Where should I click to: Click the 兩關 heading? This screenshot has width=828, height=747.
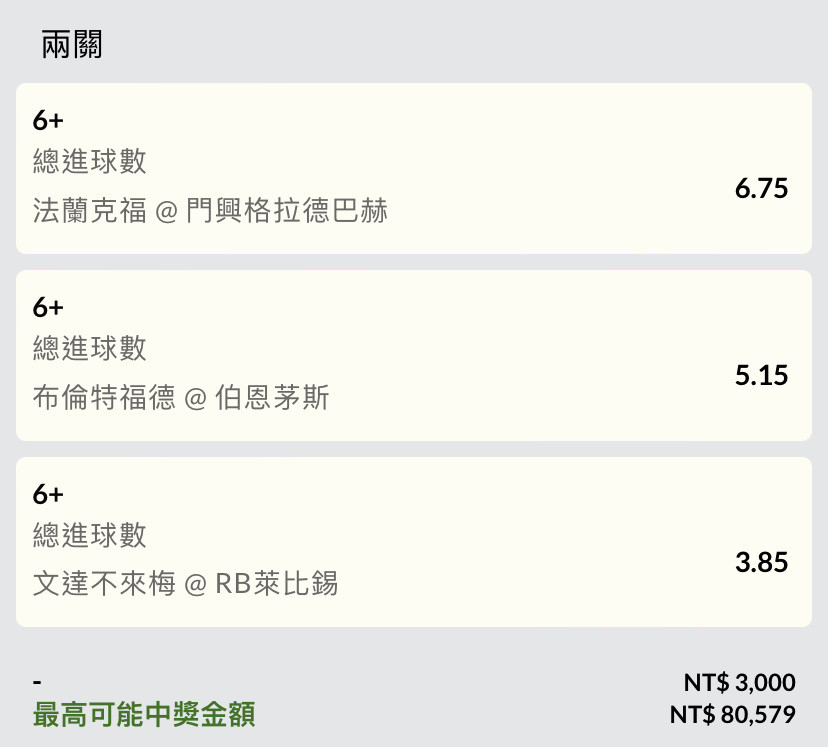[71, 44]
